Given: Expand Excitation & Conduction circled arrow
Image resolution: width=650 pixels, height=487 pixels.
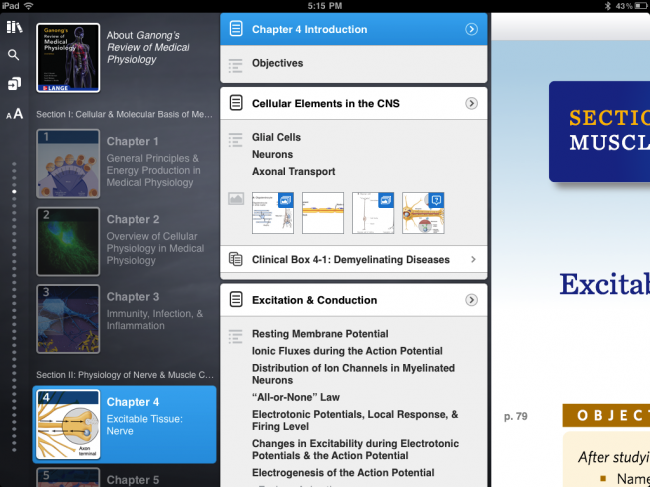Looking at the screenshot, I should 472,300.
